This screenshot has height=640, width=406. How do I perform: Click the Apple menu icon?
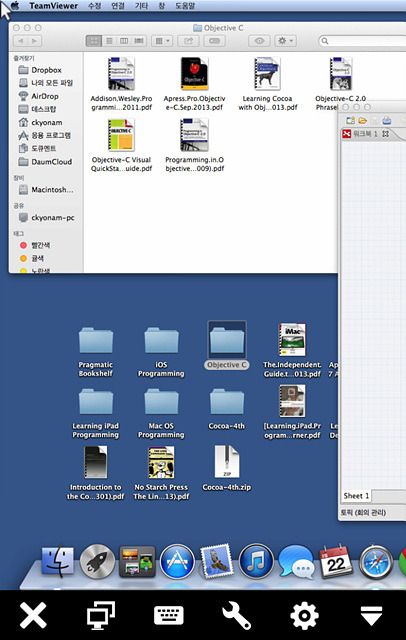tap(15, 6)
